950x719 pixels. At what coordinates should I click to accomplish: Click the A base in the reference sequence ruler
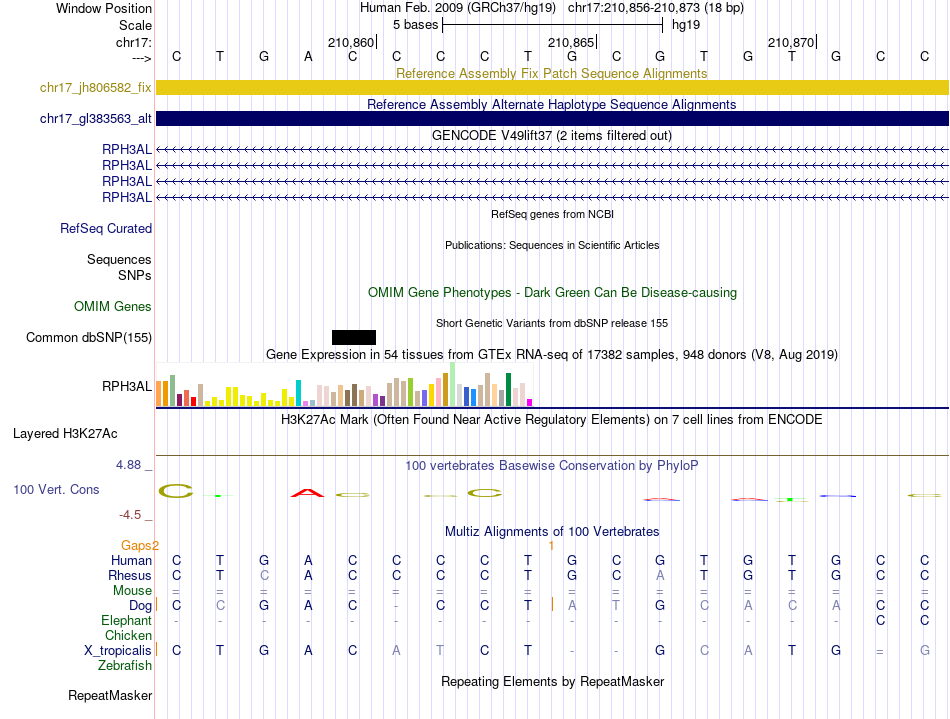(308, 56)
